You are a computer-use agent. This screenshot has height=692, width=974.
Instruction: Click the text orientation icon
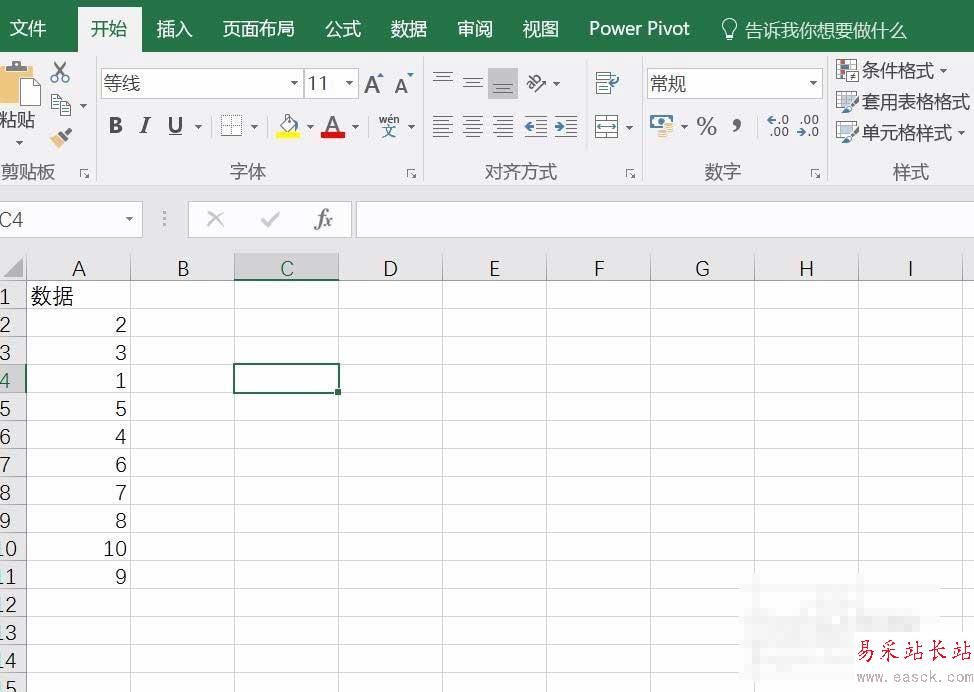pos(535,83)
